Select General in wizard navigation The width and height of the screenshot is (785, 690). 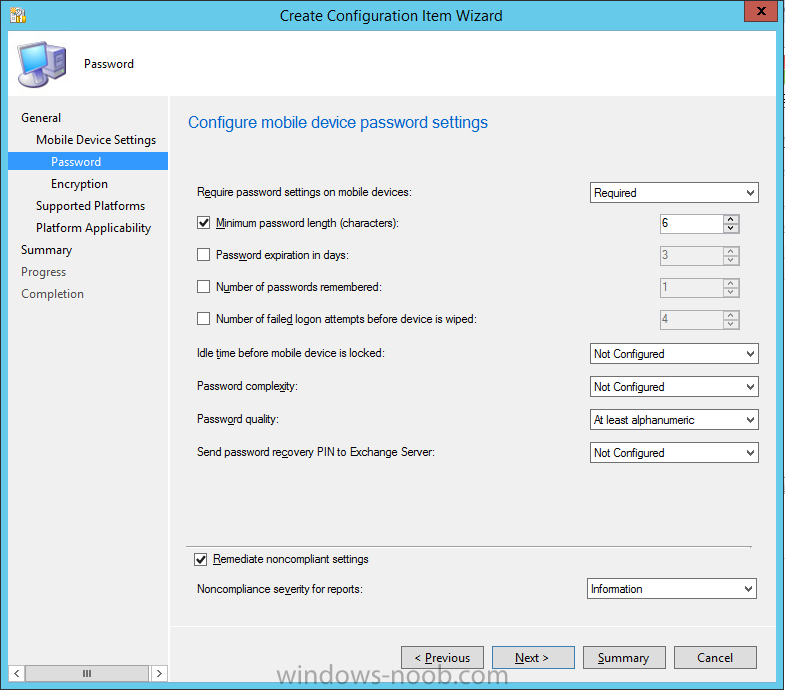(x=41, y=118)
